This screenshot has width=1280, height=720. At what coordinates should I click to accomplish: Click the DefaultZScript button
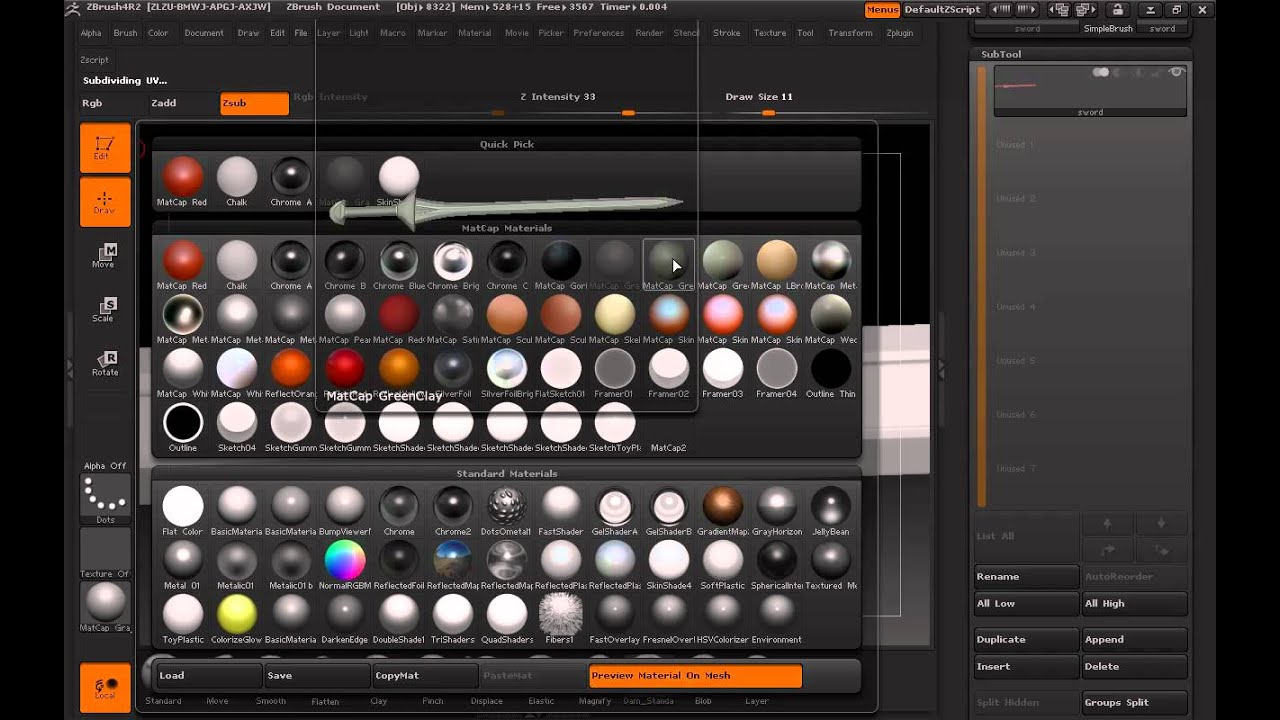942,10
